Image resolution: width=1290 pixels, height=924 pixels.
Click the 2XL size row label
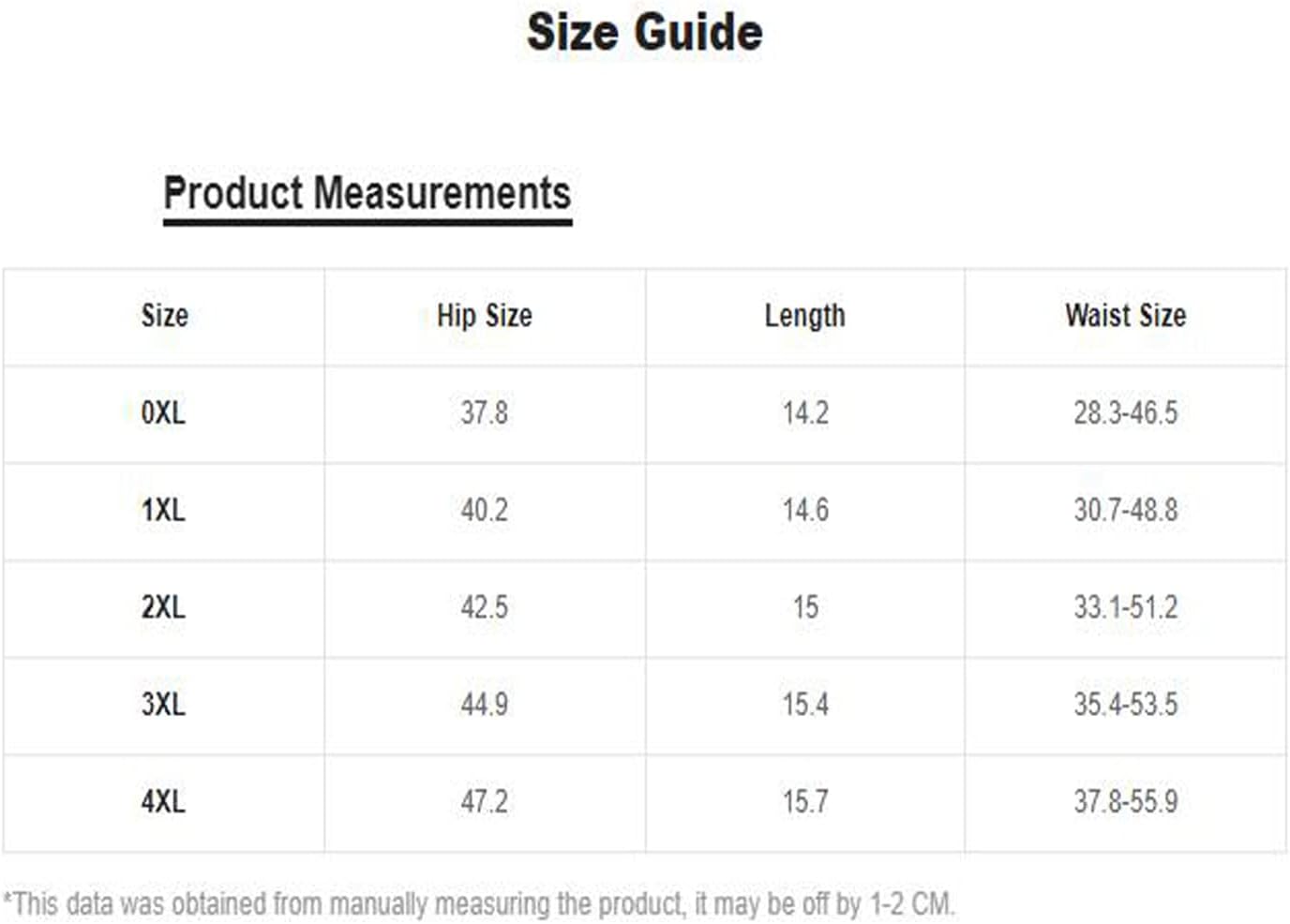163,607
